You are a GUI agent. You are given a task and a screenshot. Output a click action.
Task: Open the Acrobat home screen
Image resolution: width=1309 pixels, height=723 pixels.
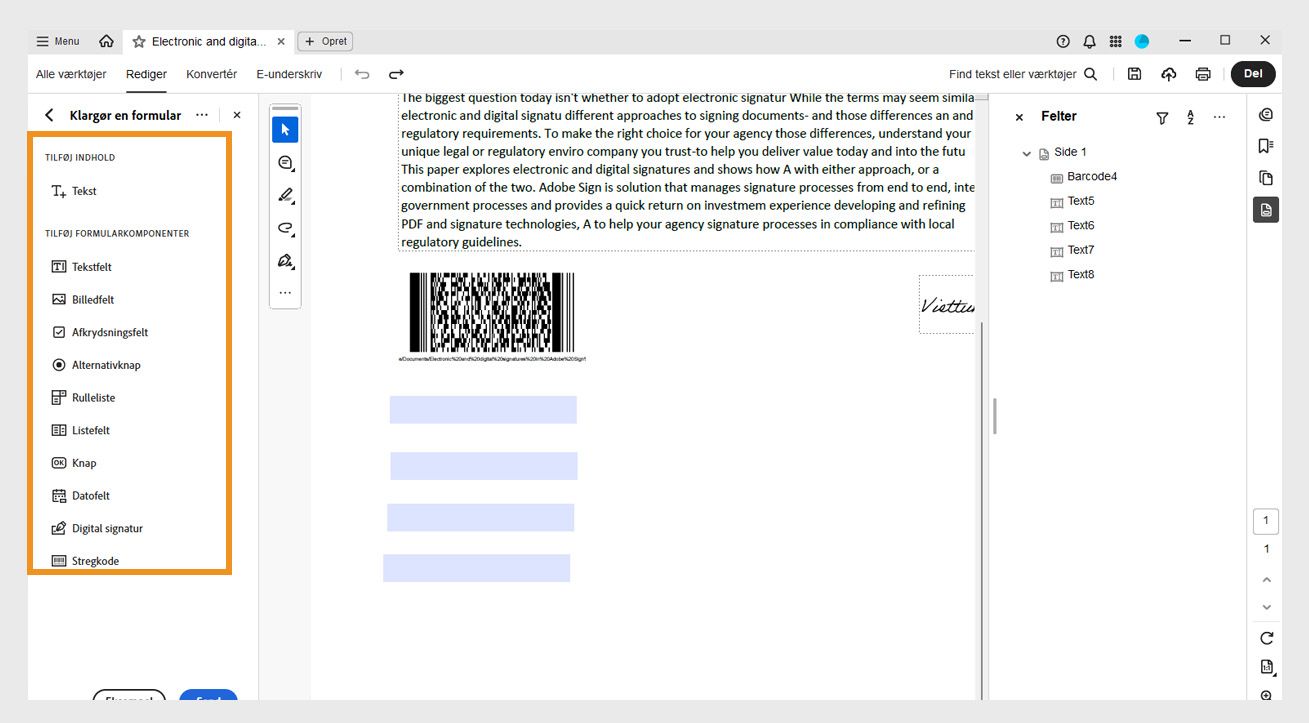coord(106,41)
